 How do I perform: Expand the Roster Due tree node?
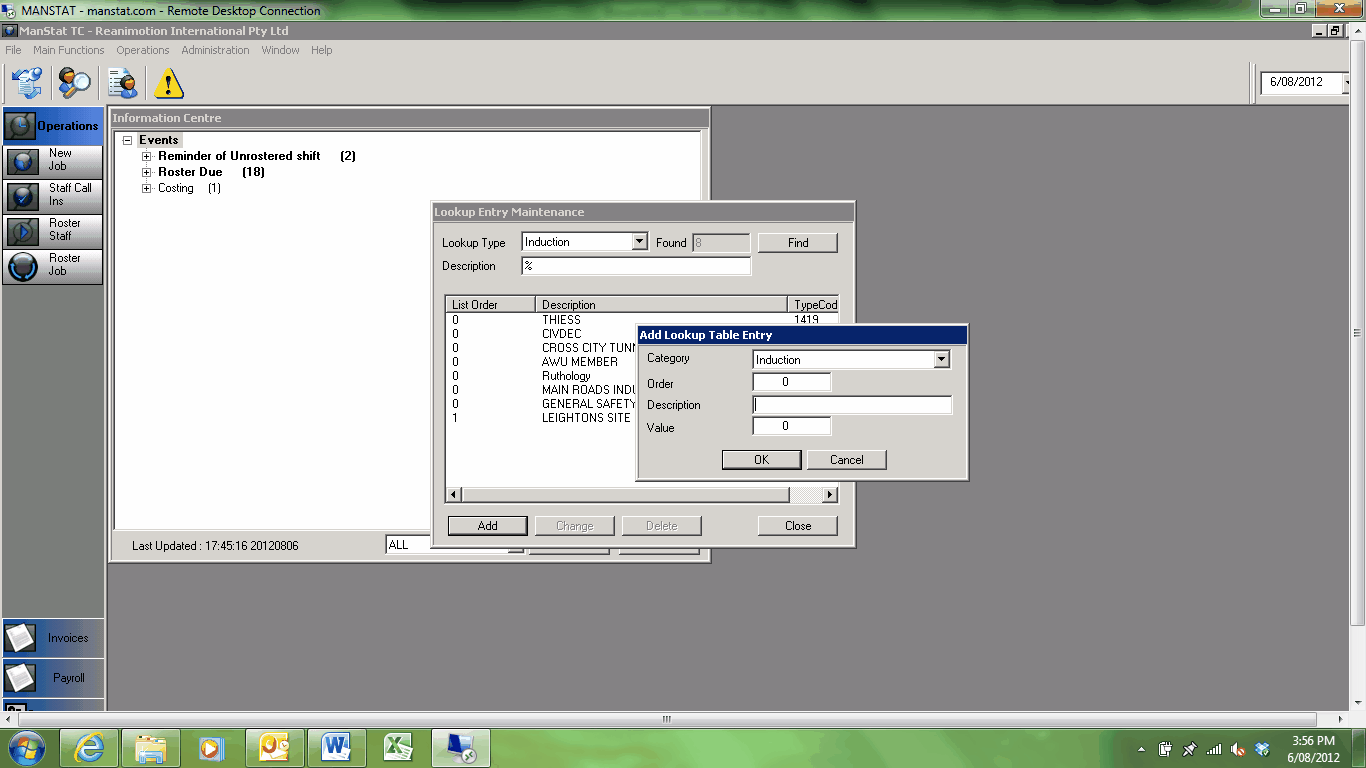(147, 172)
